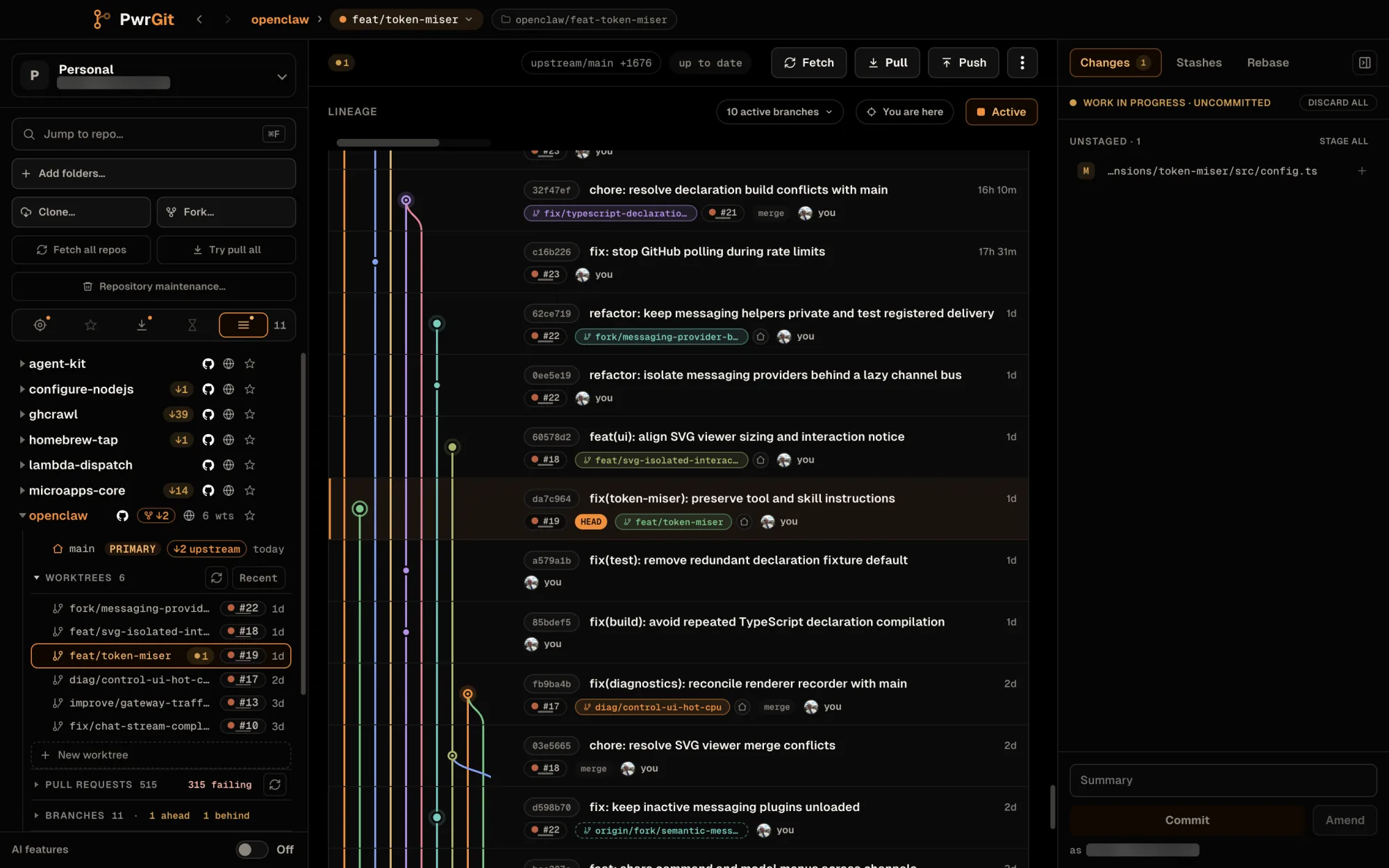This screenshot has height=868, width=1389.
Task: Switch to the Changes tab
Action: coord(1115,62)
